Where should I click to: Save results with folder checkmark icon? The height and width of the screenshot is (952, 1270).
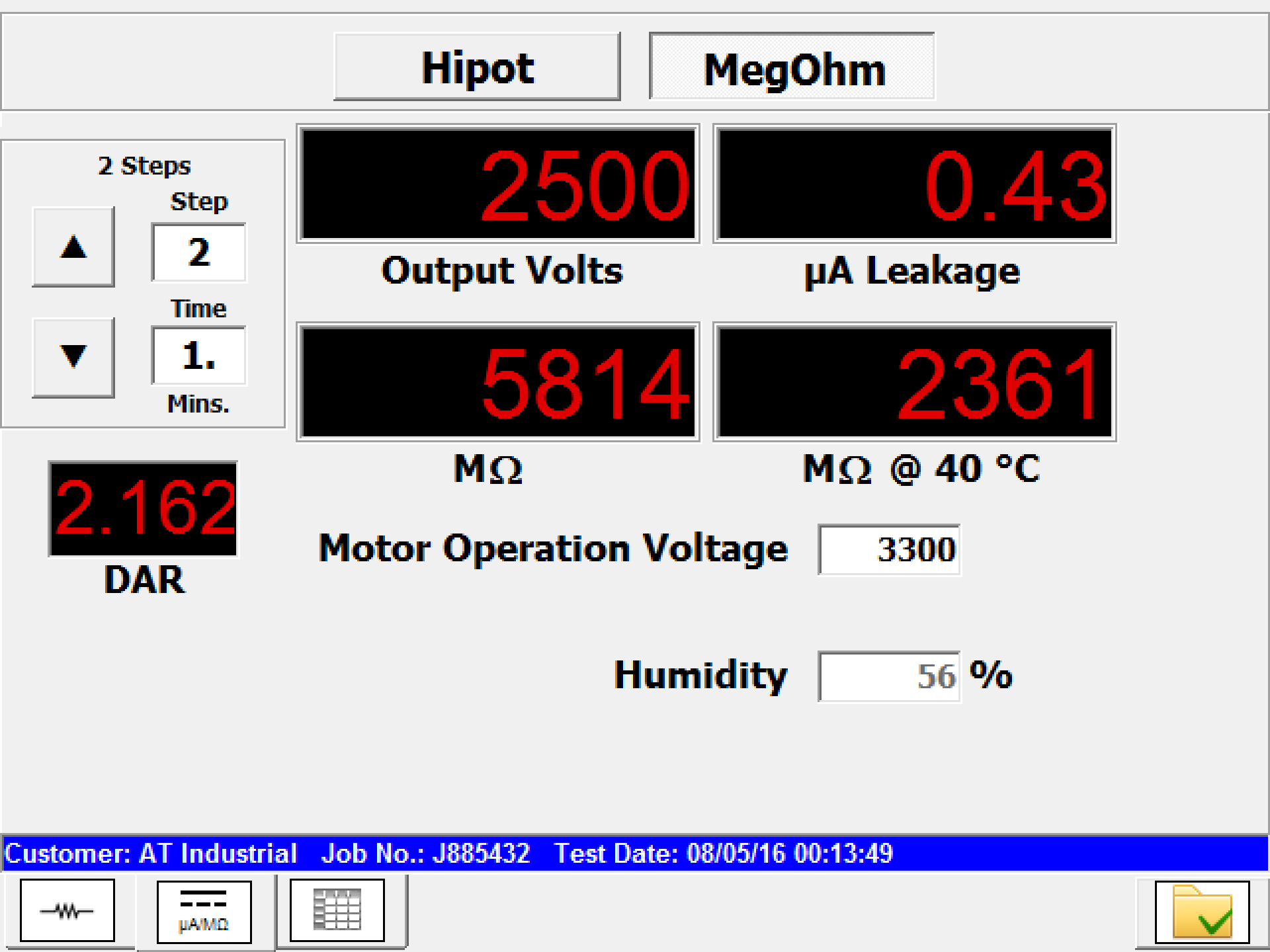pos(1202,912)
